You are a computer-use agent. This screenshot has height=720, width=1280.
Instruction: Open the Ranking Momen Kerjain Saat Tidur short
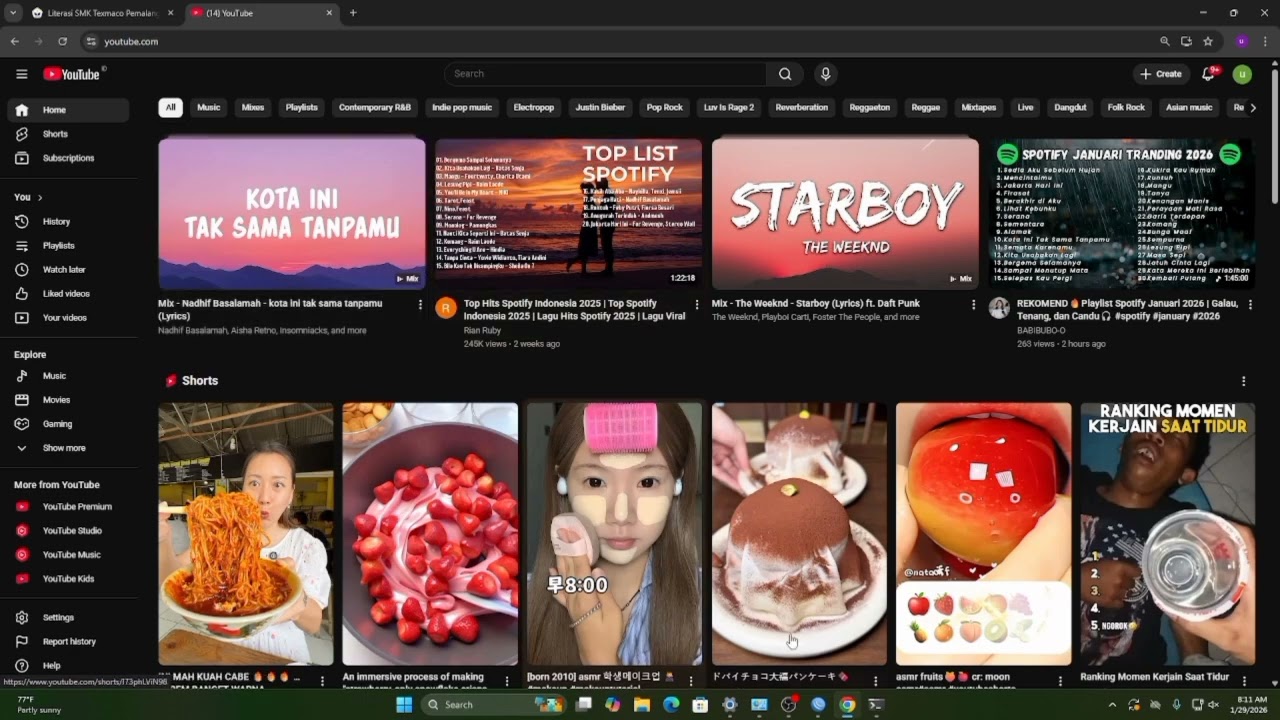pyautogui.click(x=1168, y=534)
